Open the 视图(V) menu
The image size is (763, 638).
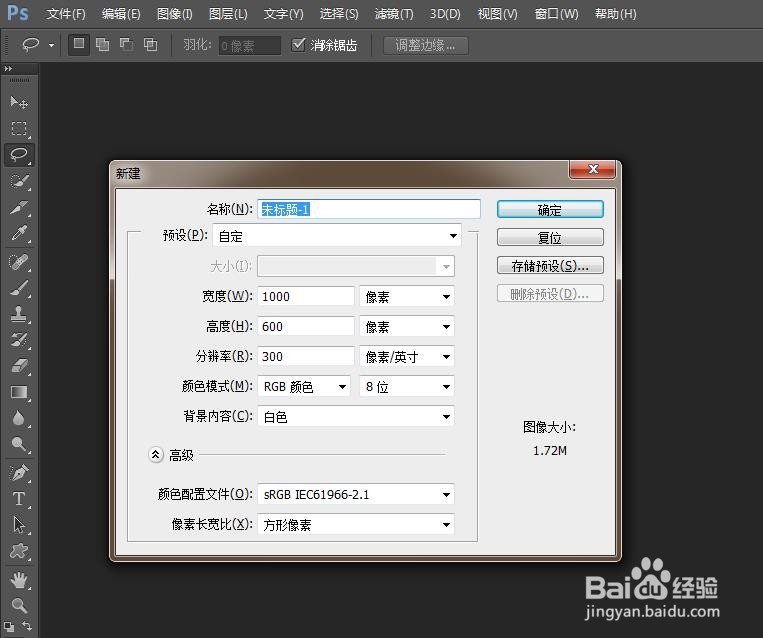click(497, 14)
